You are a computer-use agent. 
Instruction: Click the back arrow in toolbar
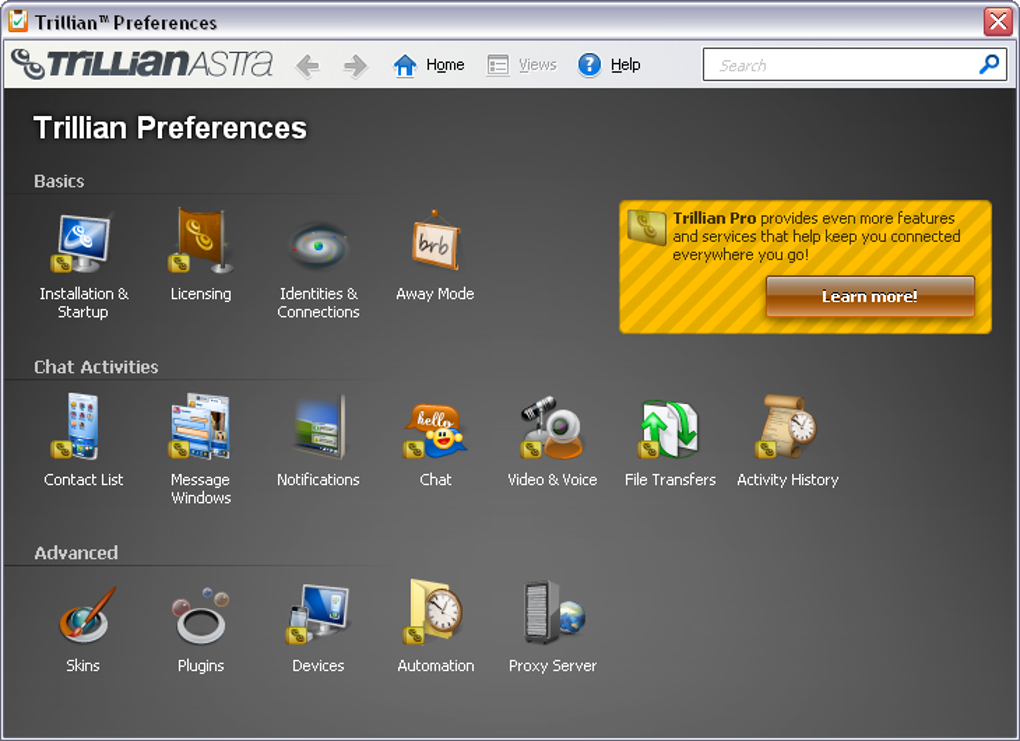point(308,66)
